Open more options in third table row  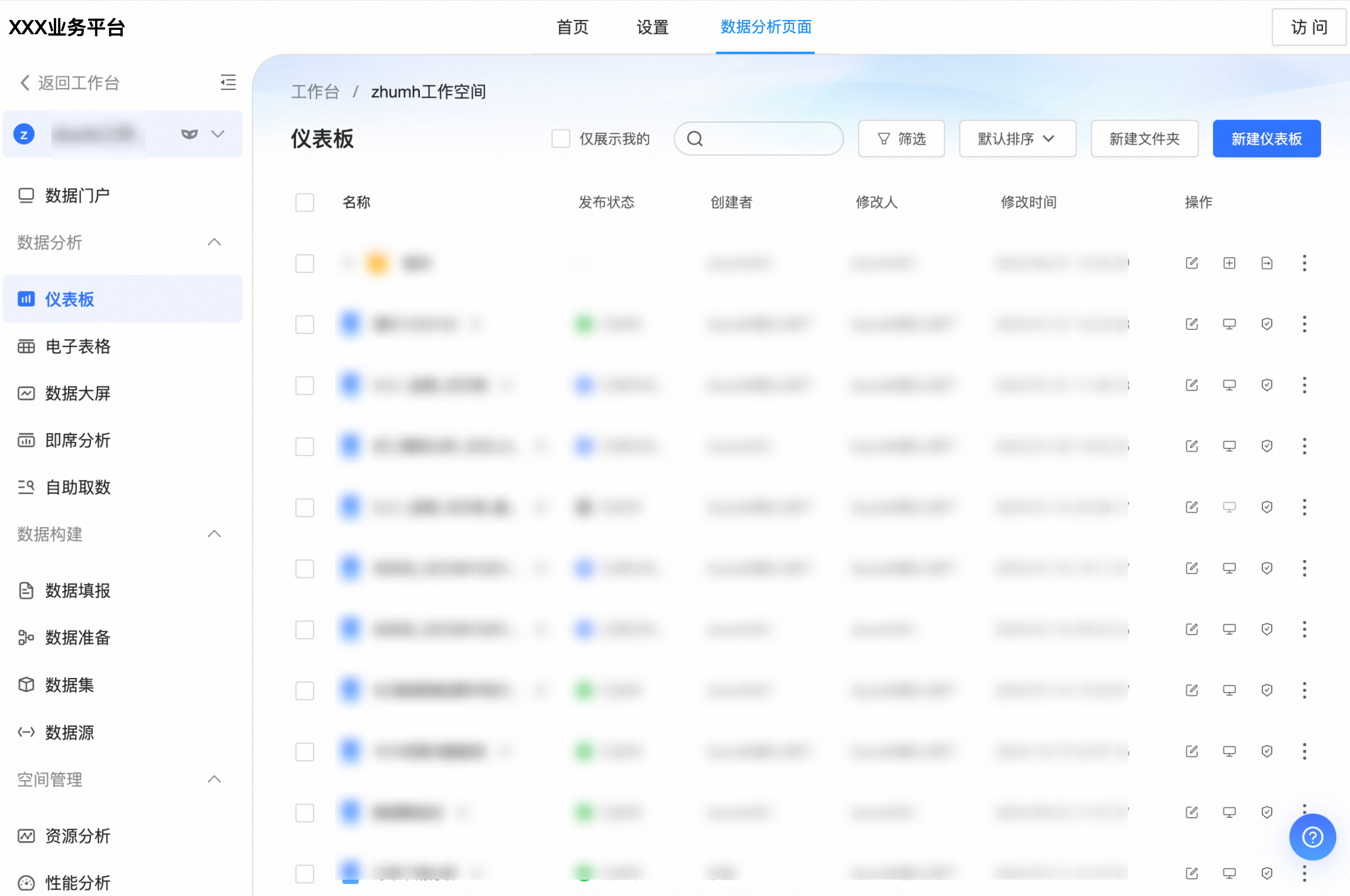click(x=1304, y=385)
